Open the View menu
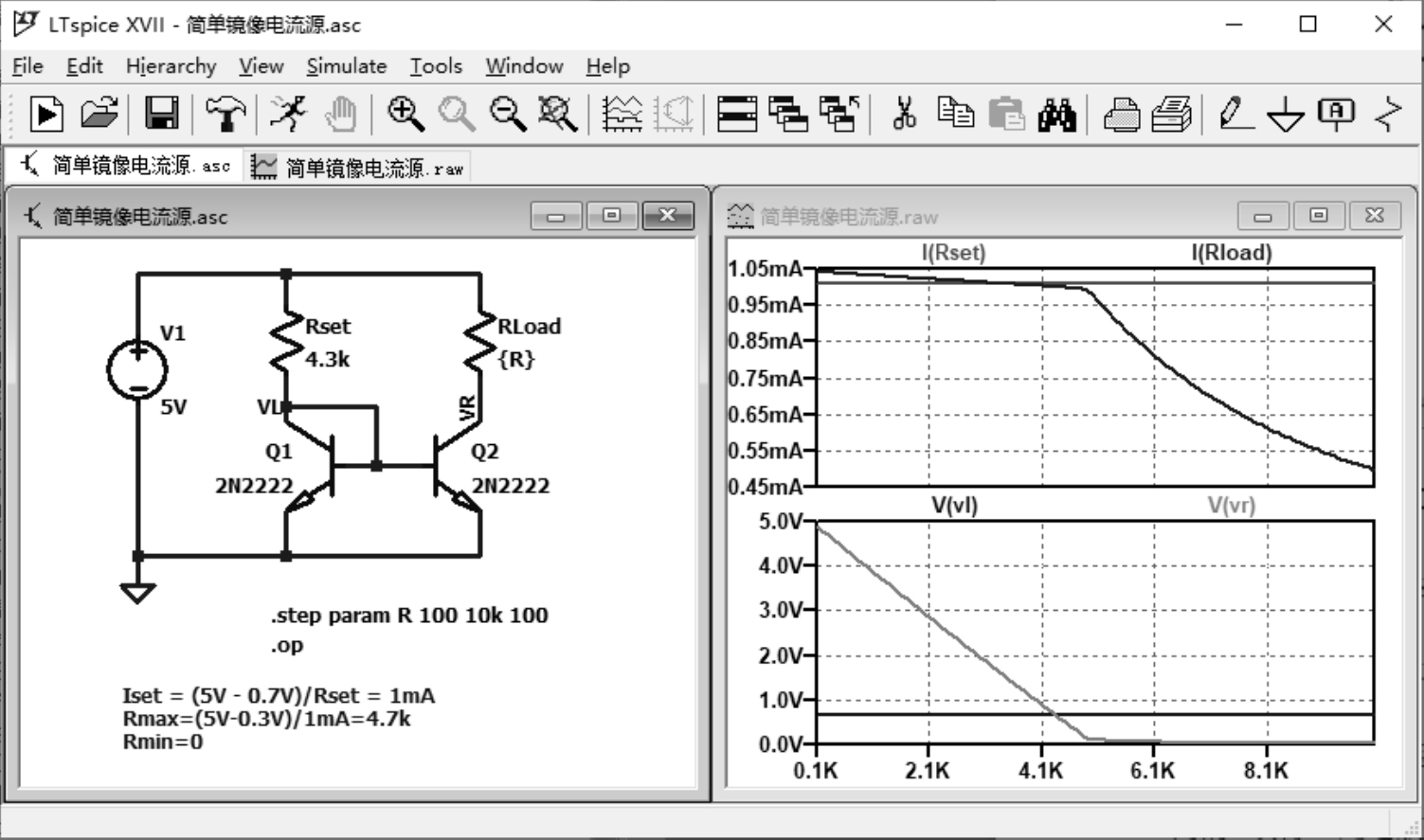 [x=261, y=66]
